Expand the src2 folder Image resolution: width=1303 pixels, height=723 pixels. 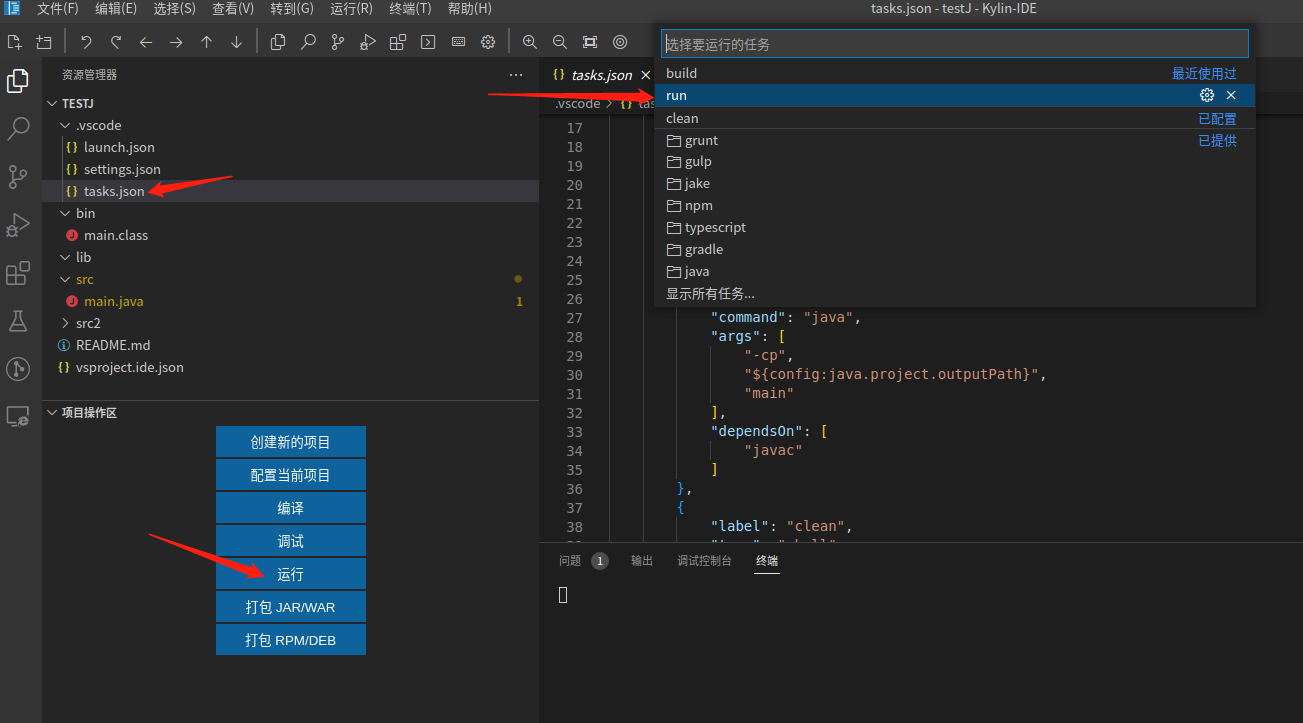tap(66, 323)
